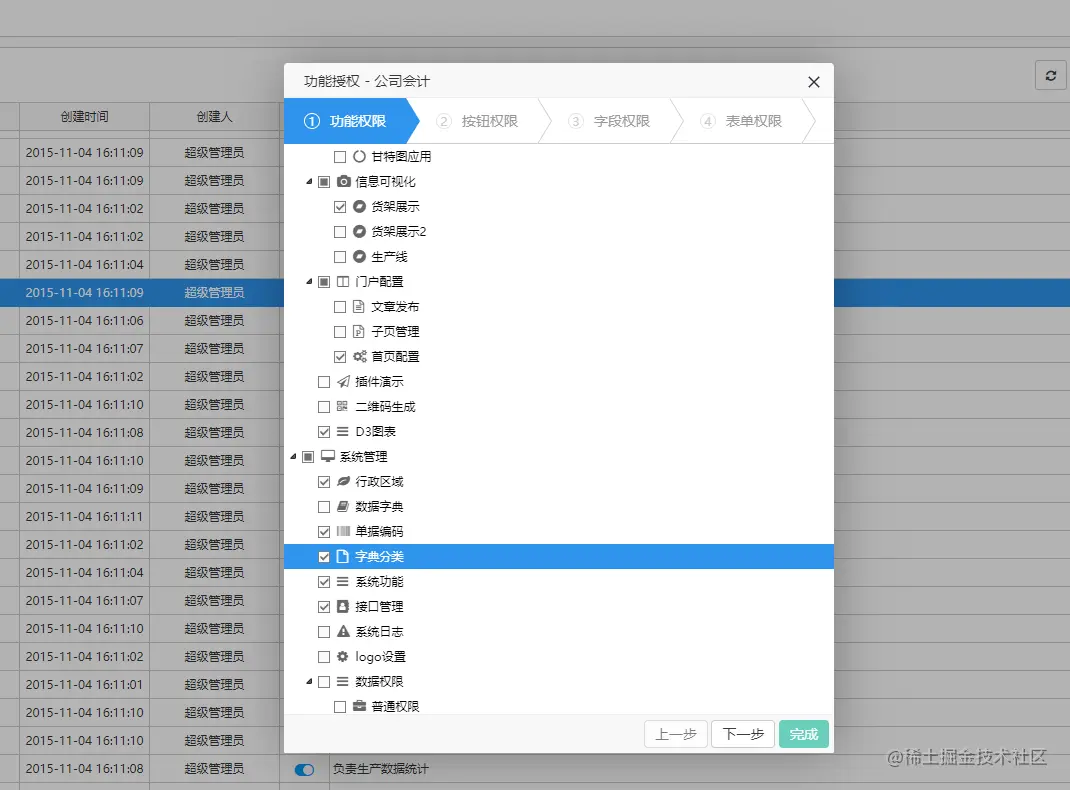Toggle the 信息可视化 partial checkbox
This screenshot has width=1070, height=790.
click(324, 182)
